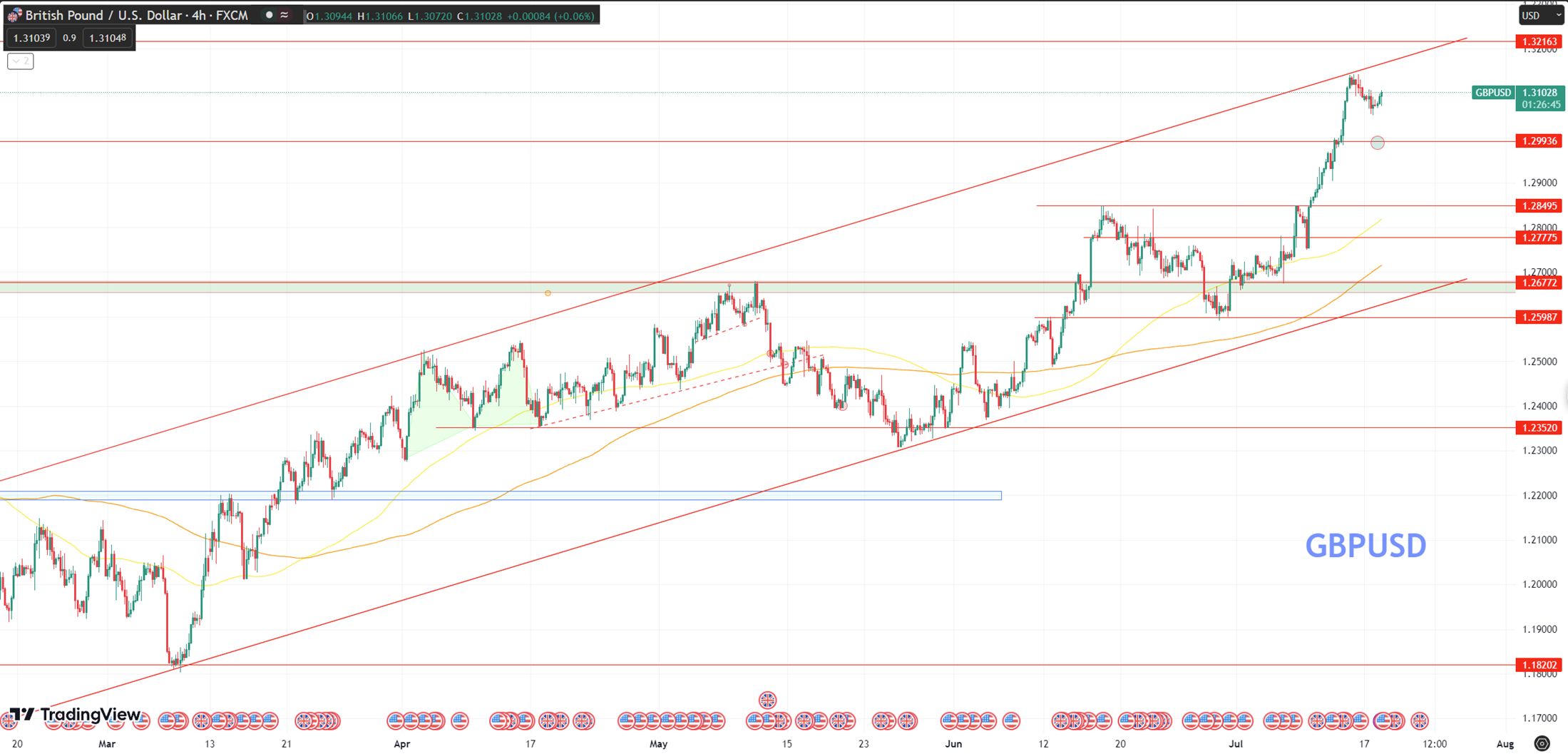Select the 1.23520 price label
1568x754 pixels.
tap(1539, 428)
